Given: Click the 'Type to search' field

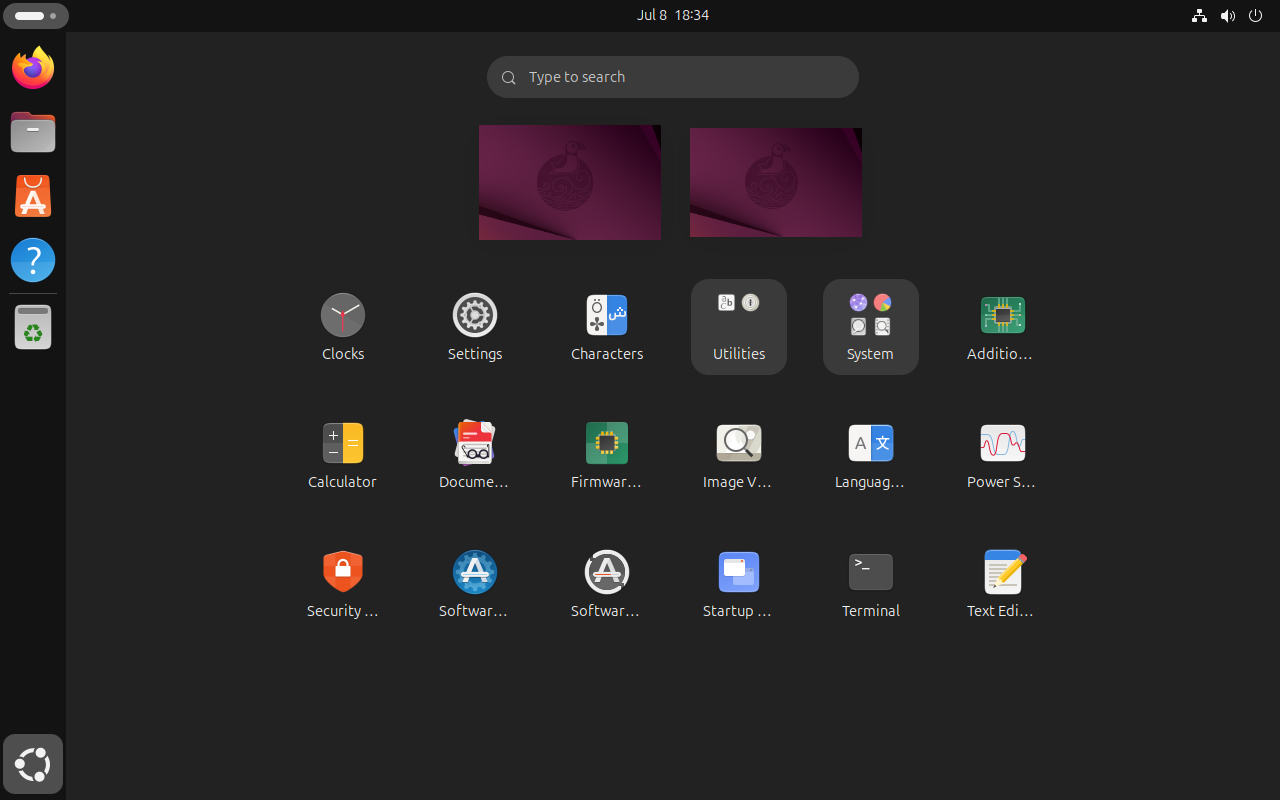Looking at the screenshot, I should coord(673,77).
